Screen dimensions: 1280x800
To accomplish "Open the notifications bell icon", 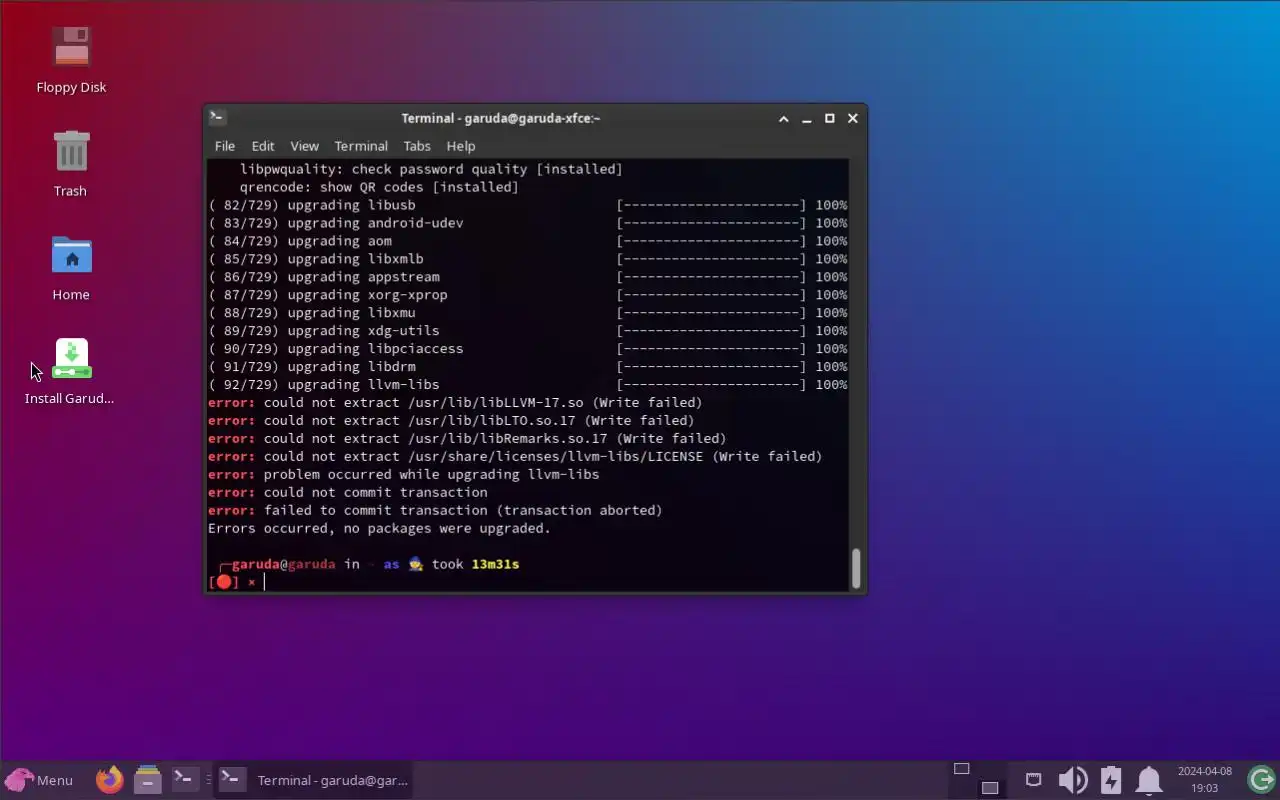I will pyautogui.click(x=1148, y=780).
